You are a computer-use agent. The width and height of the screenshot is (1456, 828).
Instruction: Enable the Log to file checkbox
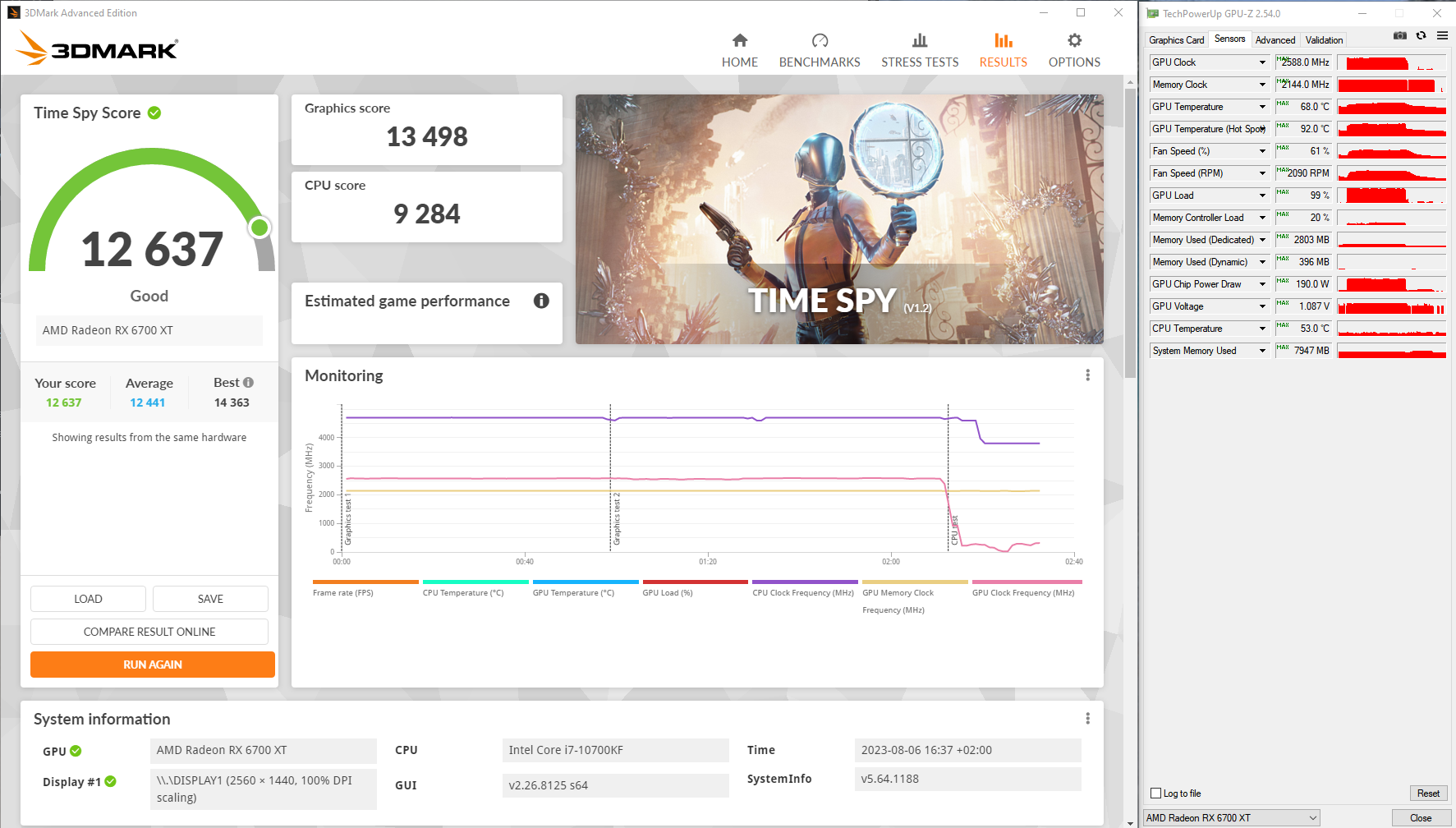point(1156,793)
